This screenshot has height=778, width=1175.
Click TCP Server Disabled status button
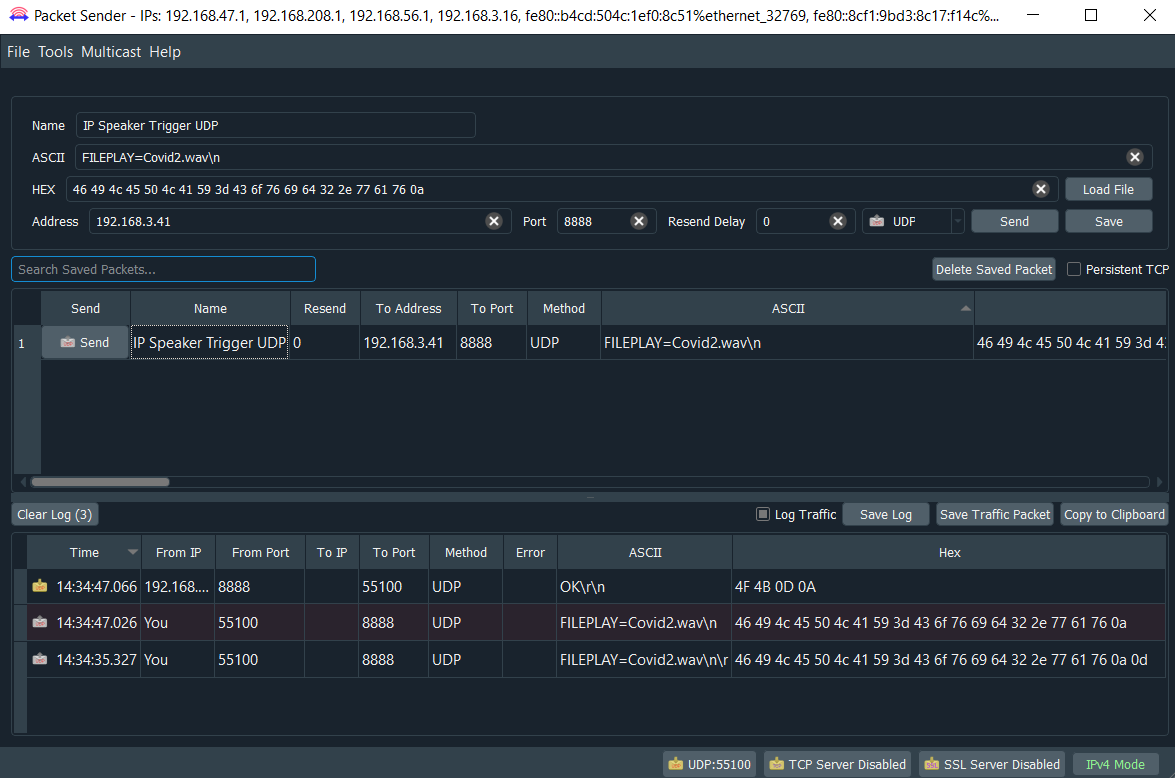click(837, 764)
